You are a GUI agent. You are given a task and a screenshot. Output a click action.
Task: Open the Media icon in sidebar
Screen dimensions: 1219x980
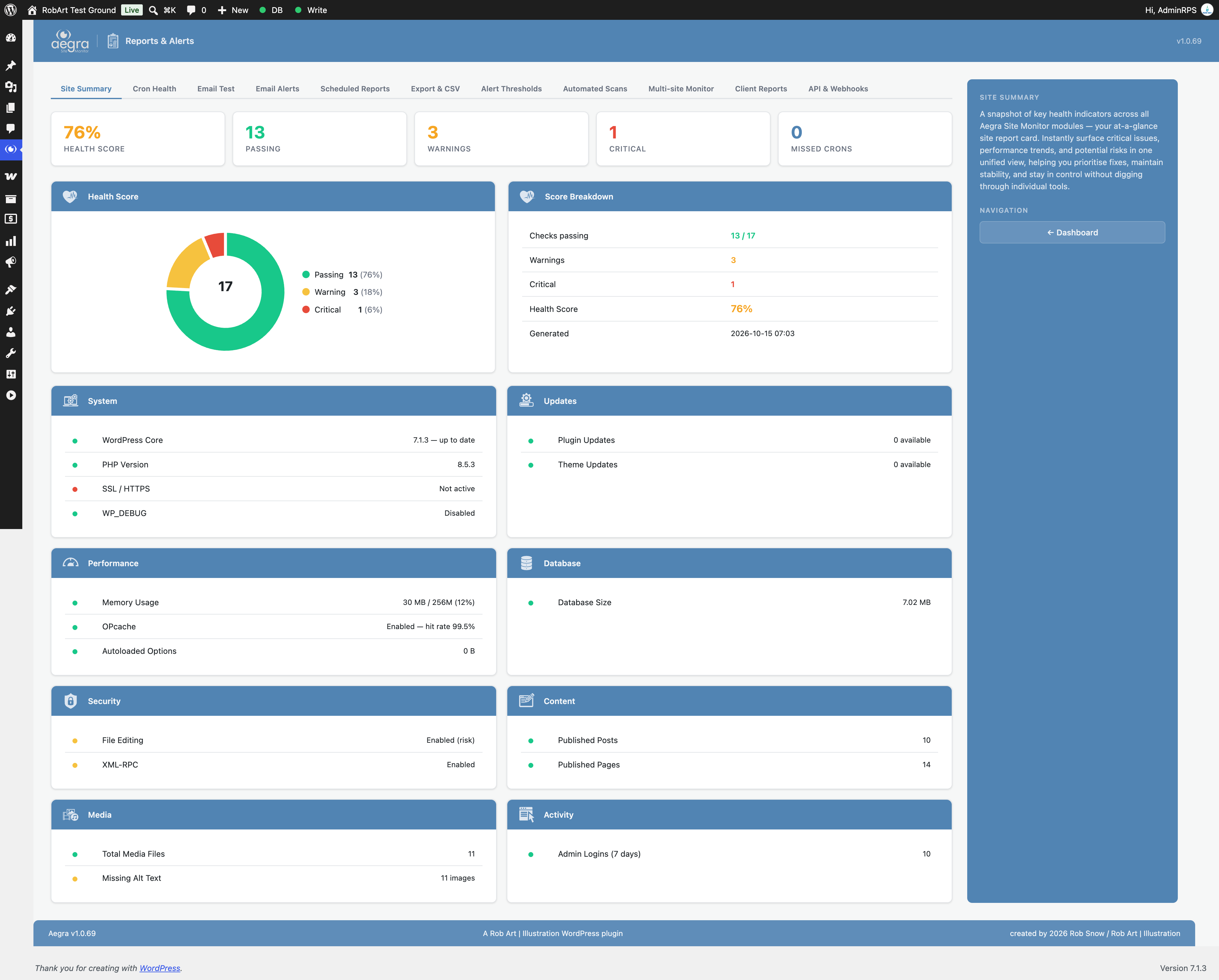pos(11,86)
